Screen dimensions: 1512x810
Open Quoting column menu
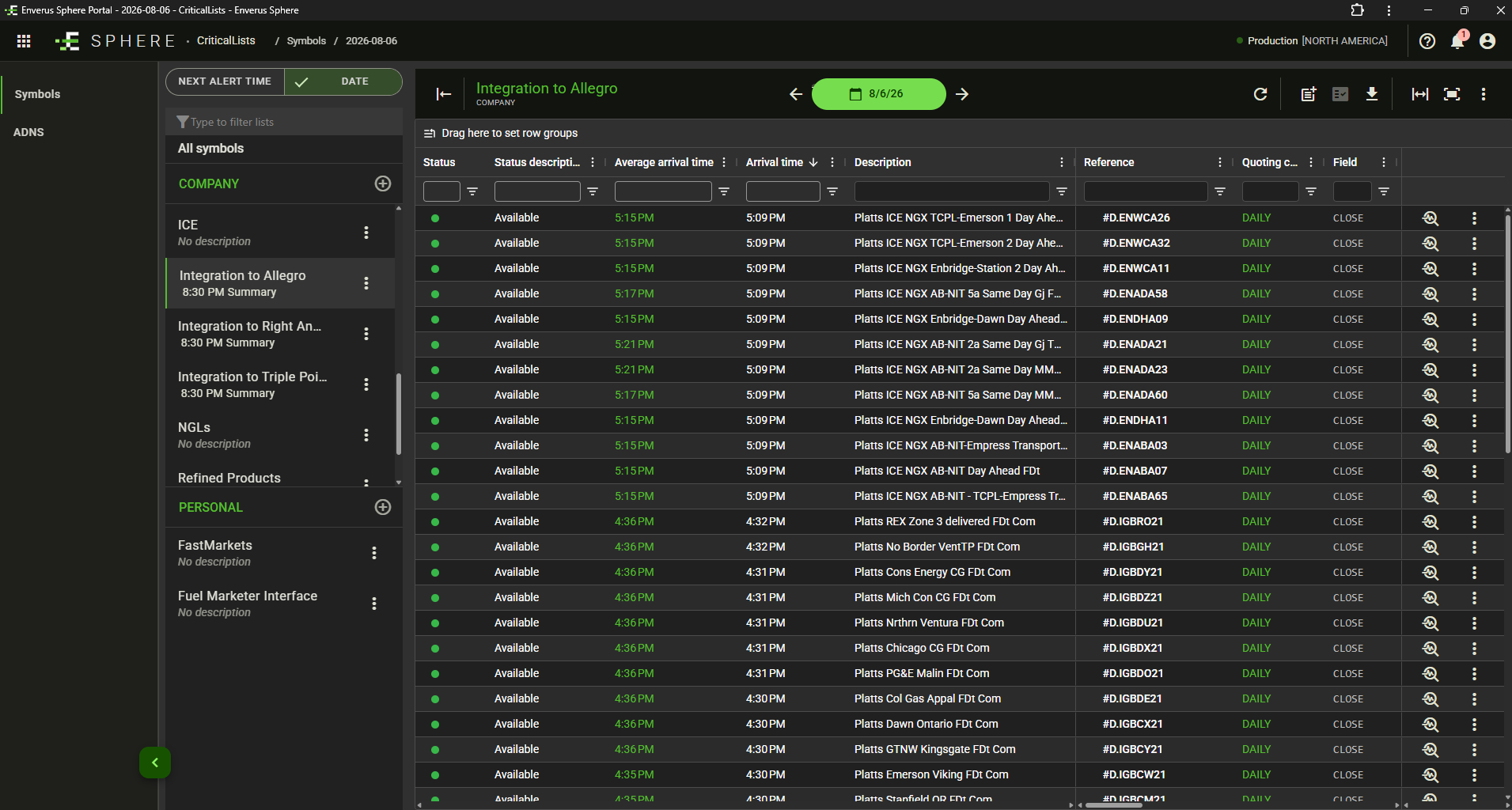coord(1311,162)
